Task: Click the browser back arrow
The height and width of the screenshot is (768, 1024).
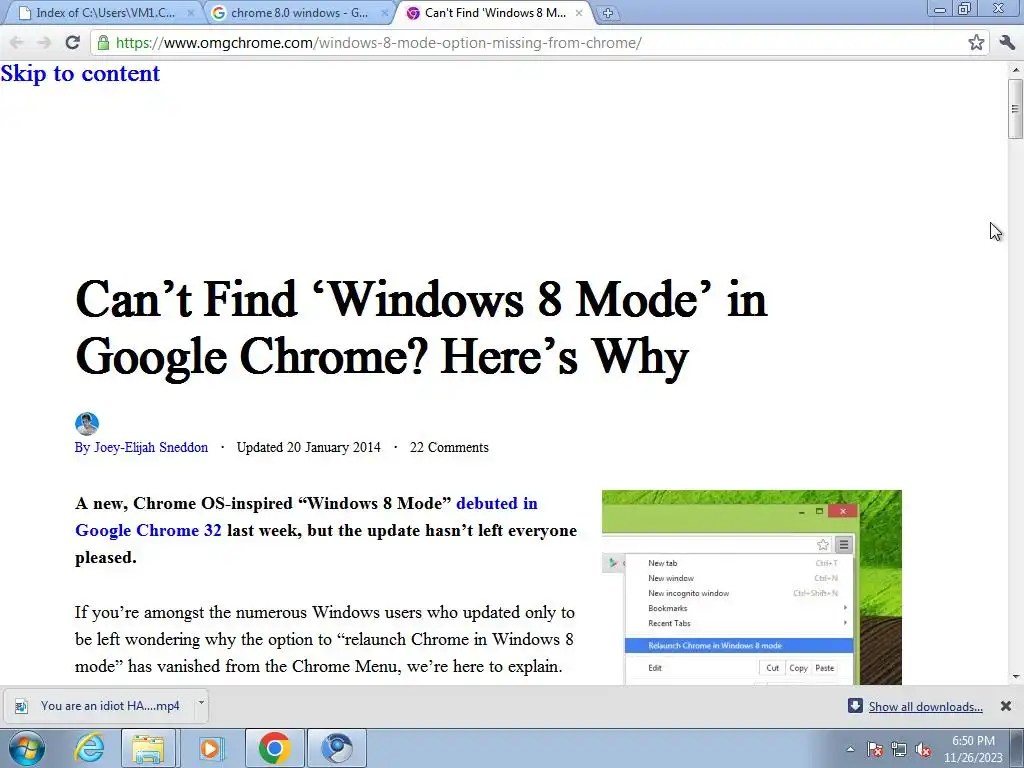Action: 16,43
